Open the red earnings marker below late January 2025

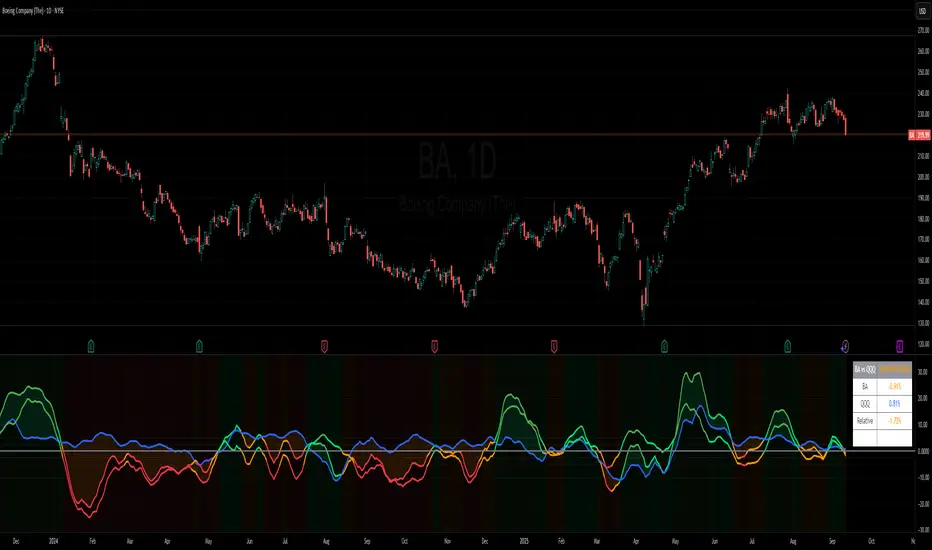tap(554, 346)
